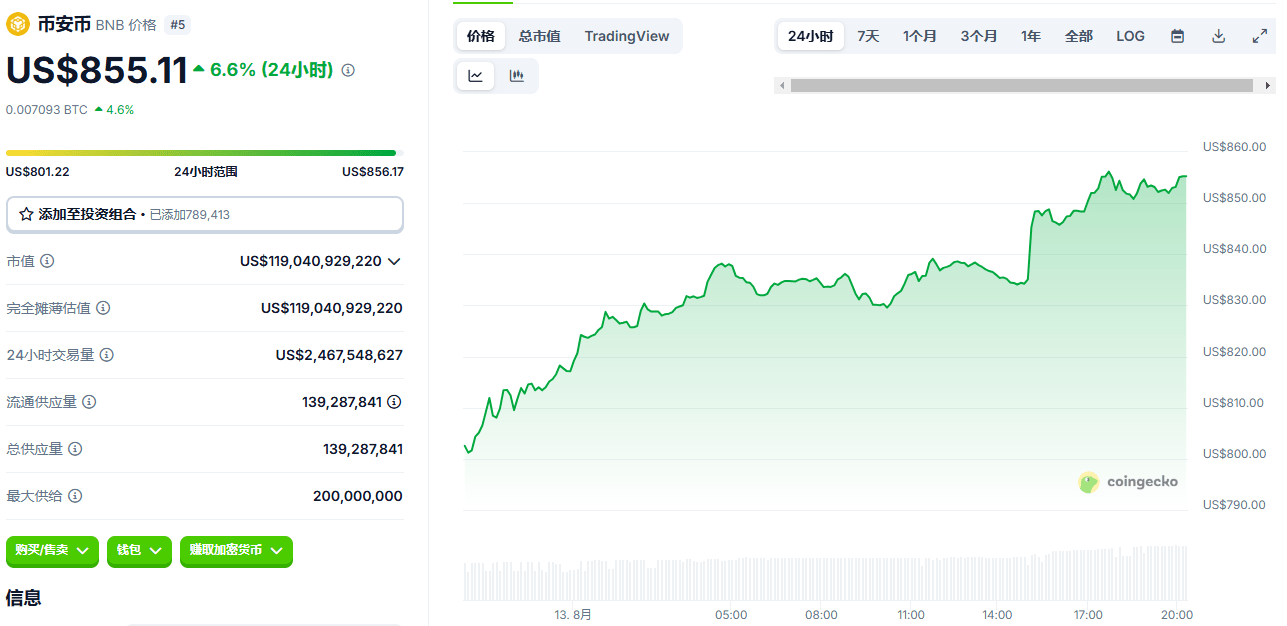This screenshot has width=1287, height=626.
Task: Toggle the LOG scale option
Action: [x=1131, y=36]
